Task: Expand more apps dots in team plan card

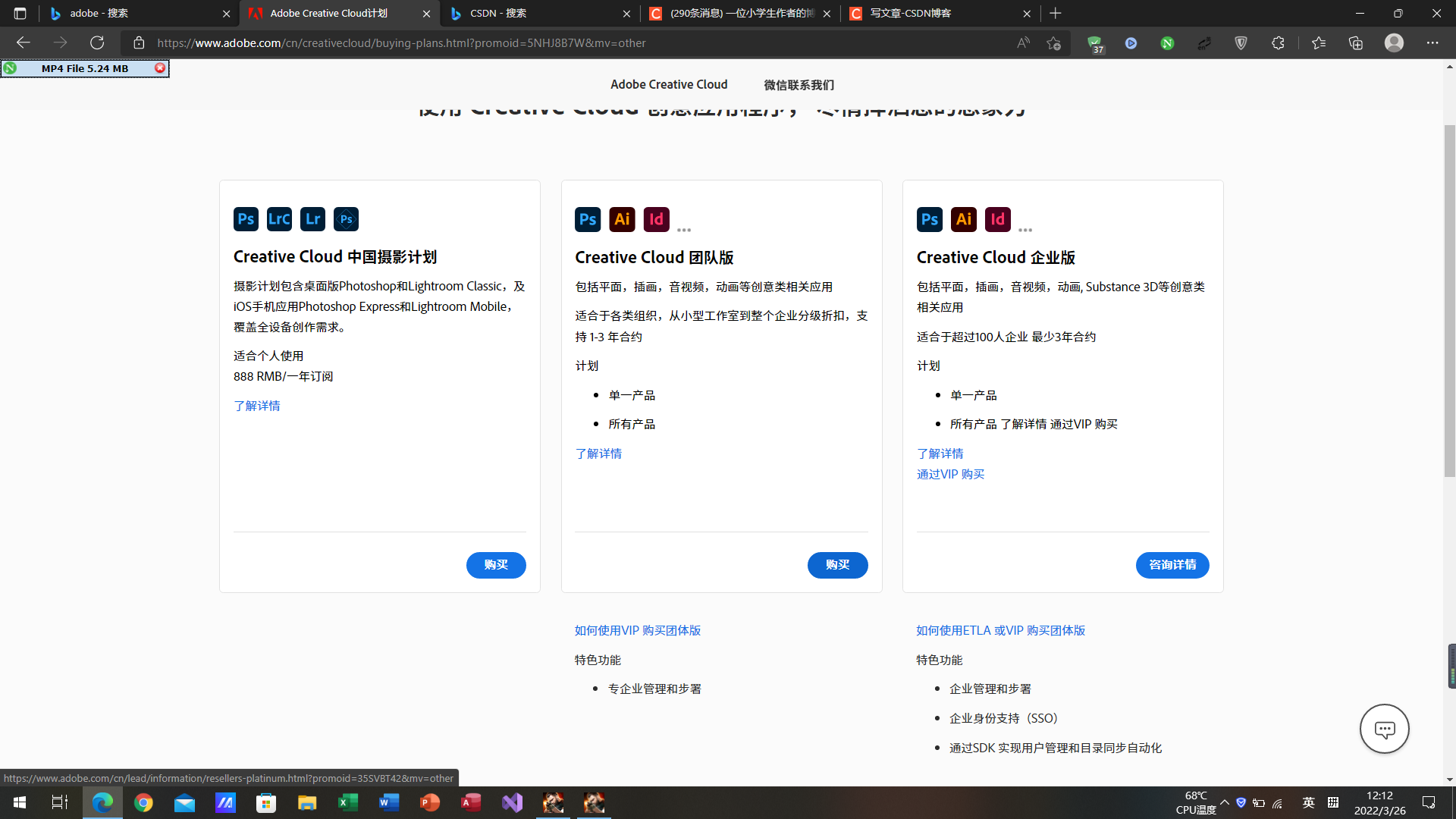Action: [x=684, y=230]
